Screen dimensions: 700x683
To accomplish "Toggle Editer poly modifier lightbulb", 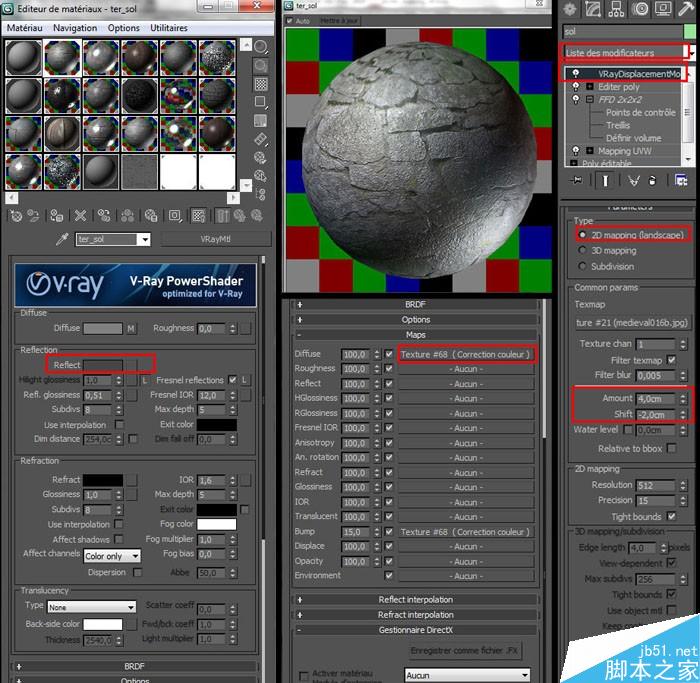I will click(x=576, y=87).
